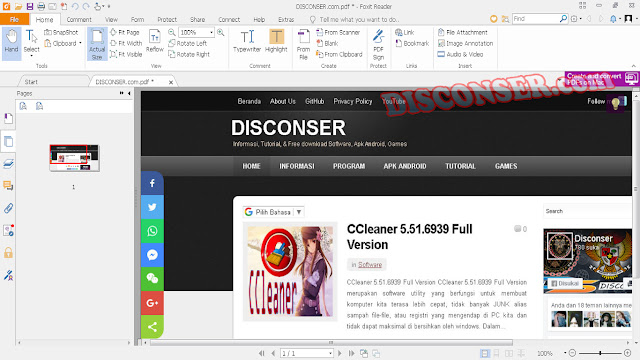Image resolution: width=640 pixels, height=360 pixels.
Task: Select page 1 thumbnail
Action: click(x=74, y=157)
